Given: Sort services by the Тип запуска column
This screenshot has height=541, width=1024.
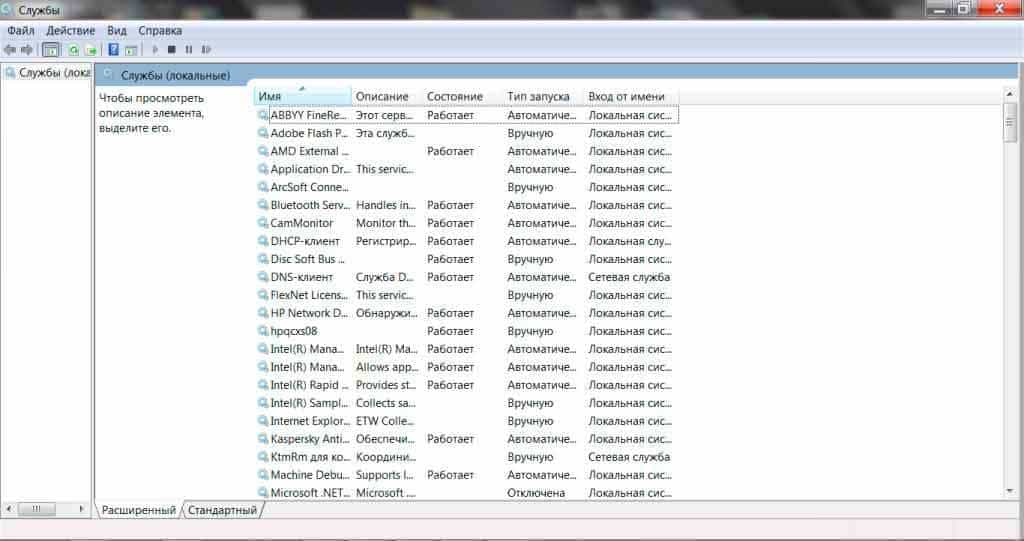Looking at the screenshot, I should pos(538,96).
